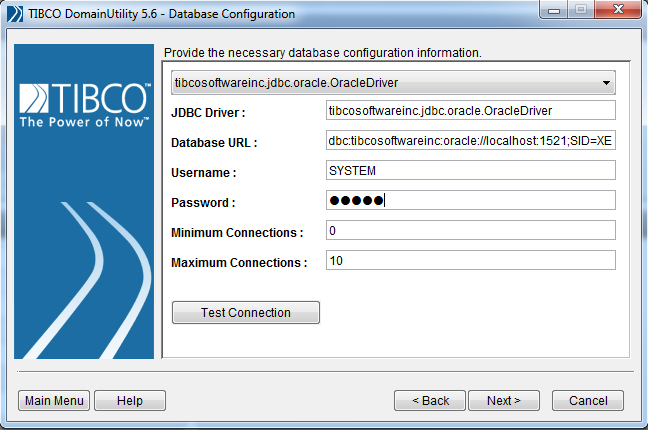The height and width of the screenshot is (430, 648).
Task: Open the JDBC driver selection dropdown
Action: [393, 83]
